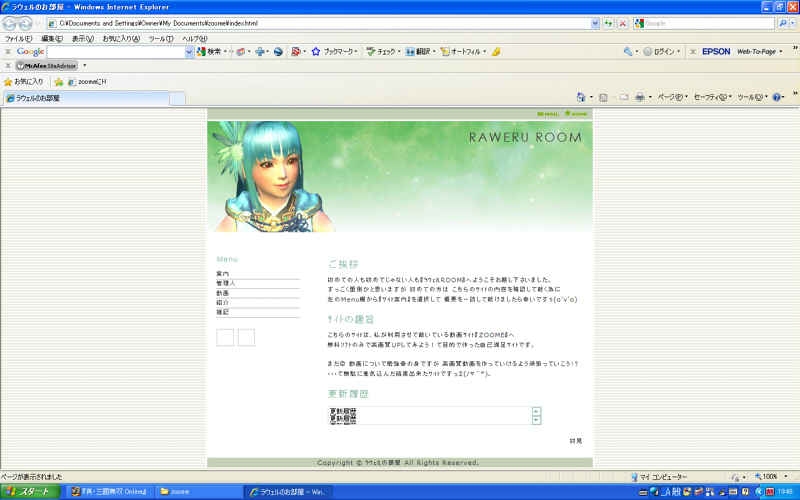The width and height of the screenshot is (800, 500).
Task: Open the Google Toolbar search box dropdown
Action: point(189,52)
